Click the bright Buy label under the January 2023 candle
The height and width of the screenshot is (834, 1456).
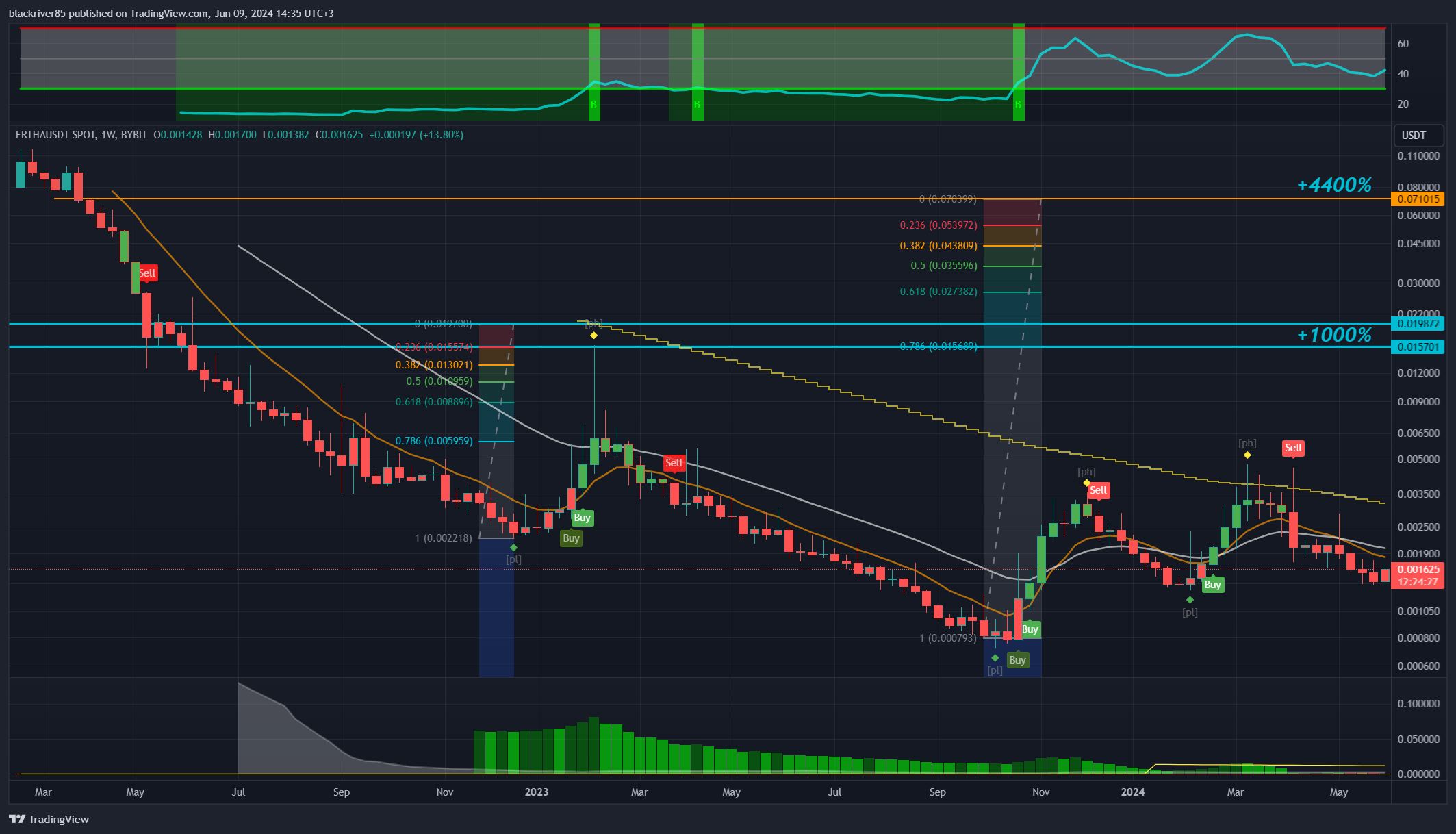coord(583,518)
